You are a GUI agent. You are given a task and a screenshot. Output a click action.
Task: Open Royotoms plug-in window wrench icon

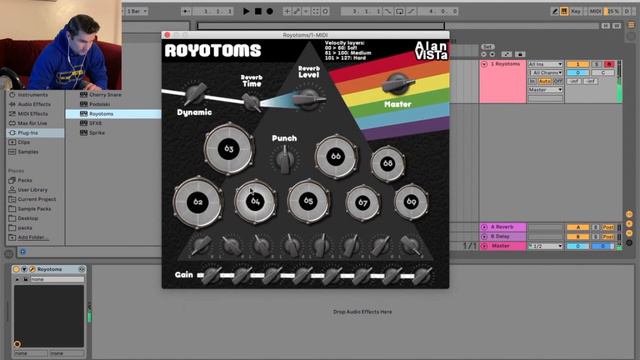32,269
